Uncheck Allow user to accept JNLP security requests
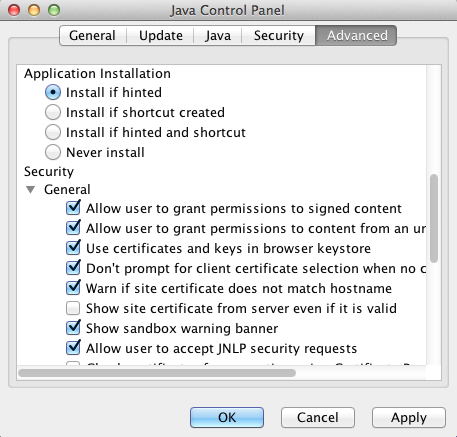Screen dimensions: 457x437 coord(73,348)
